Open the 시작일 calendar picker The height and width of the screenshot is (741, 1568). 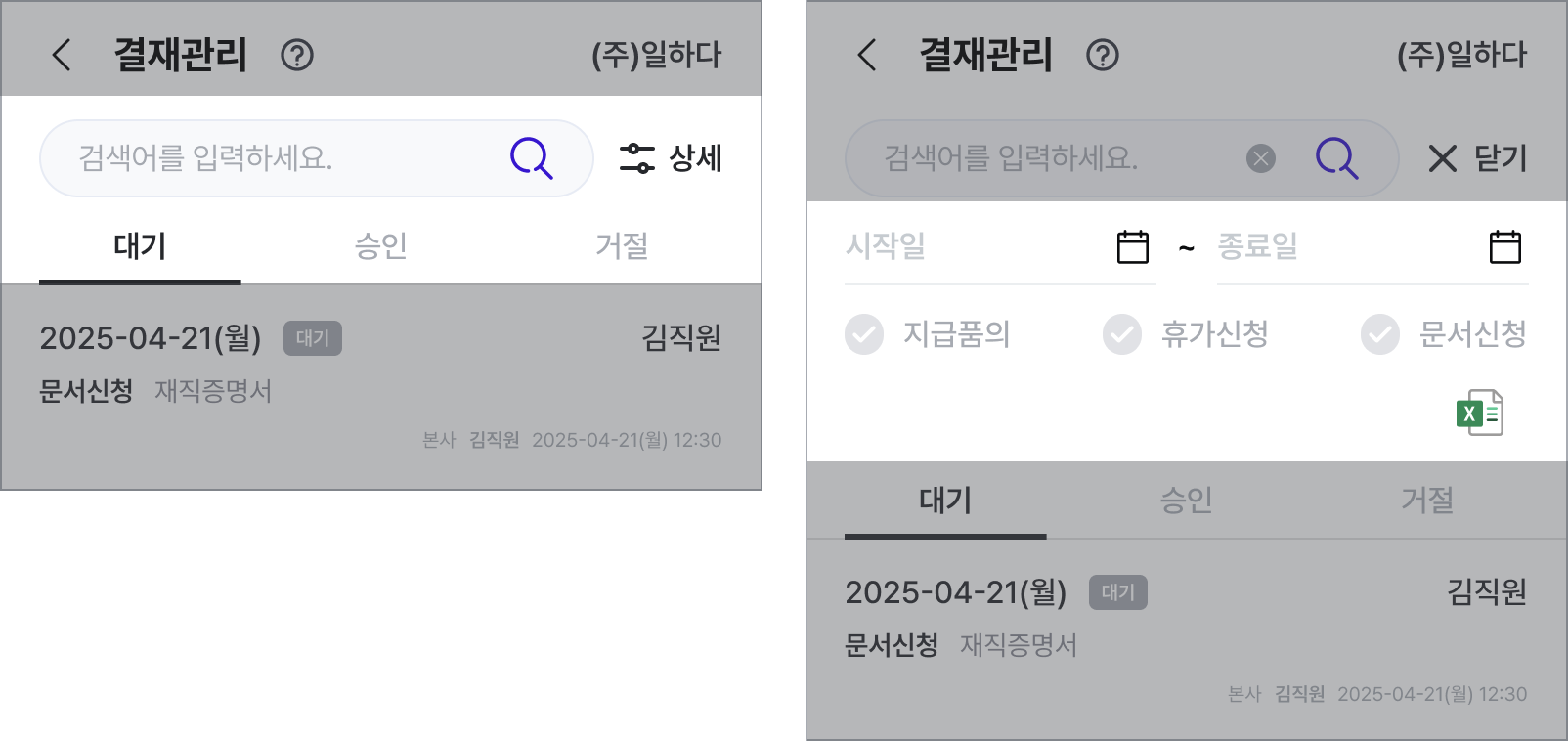pos(1133,246)
